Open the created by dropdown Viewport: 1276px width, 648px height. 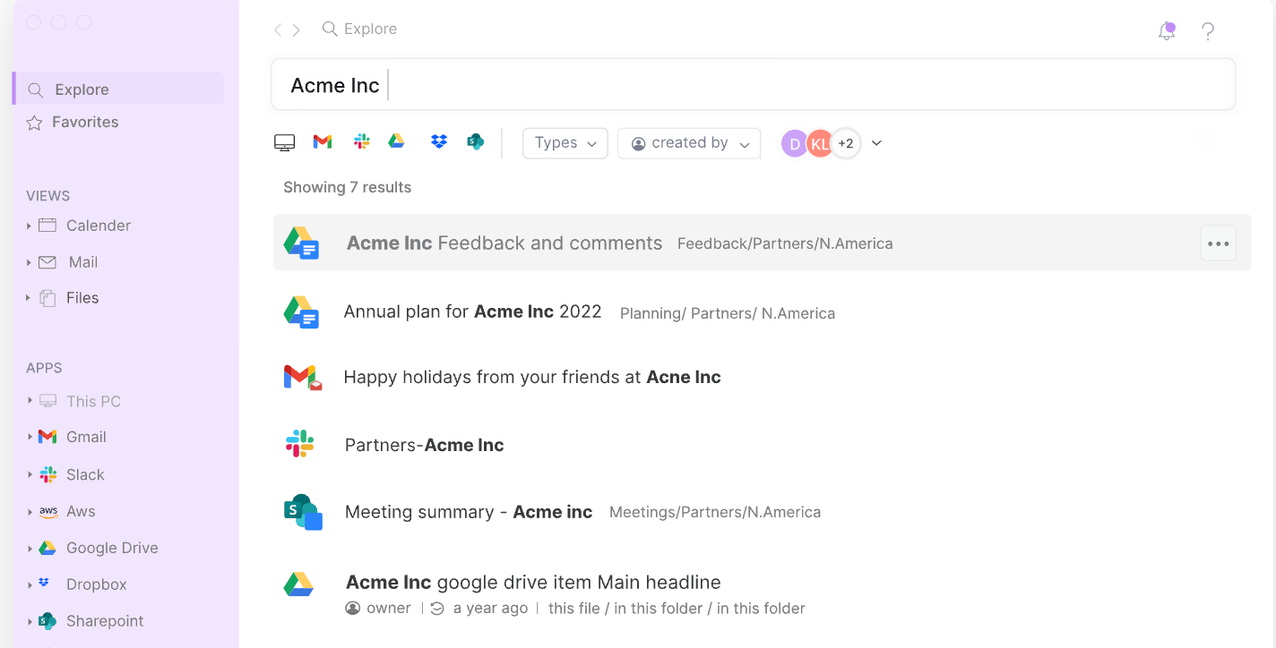689,143
